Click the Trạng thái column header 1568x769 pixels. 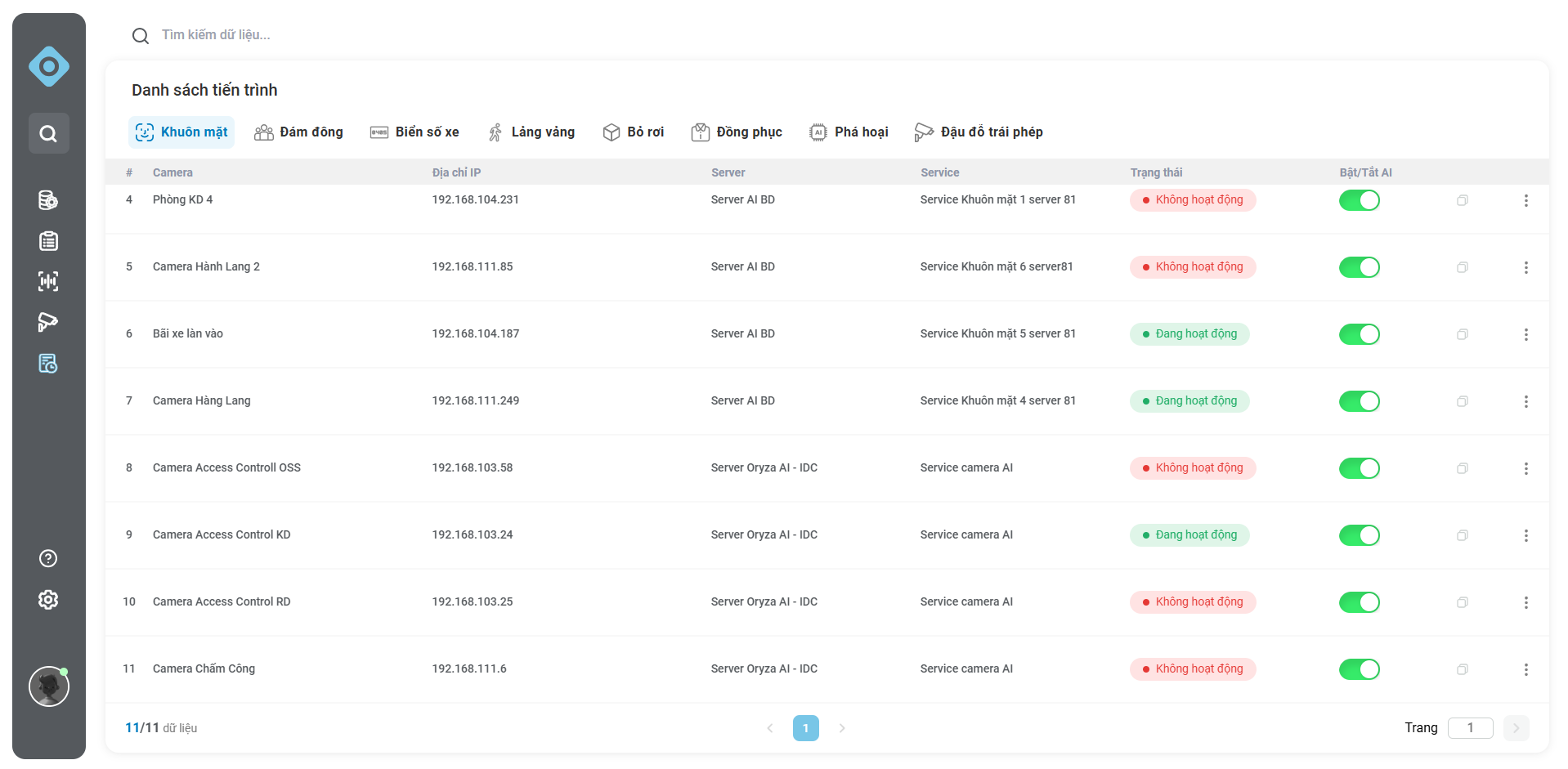tap(1156, 172)
